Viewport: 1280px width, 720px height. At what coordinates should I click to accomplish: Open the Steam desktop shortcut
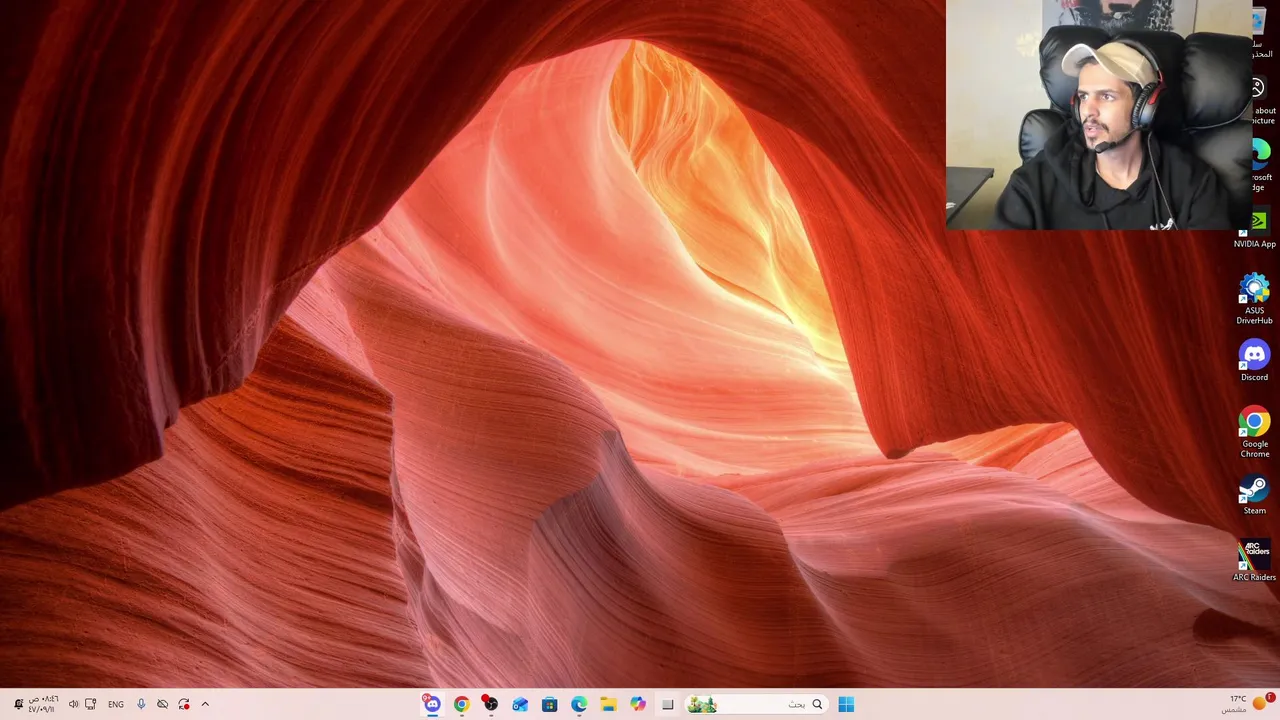coord(1254,495)
